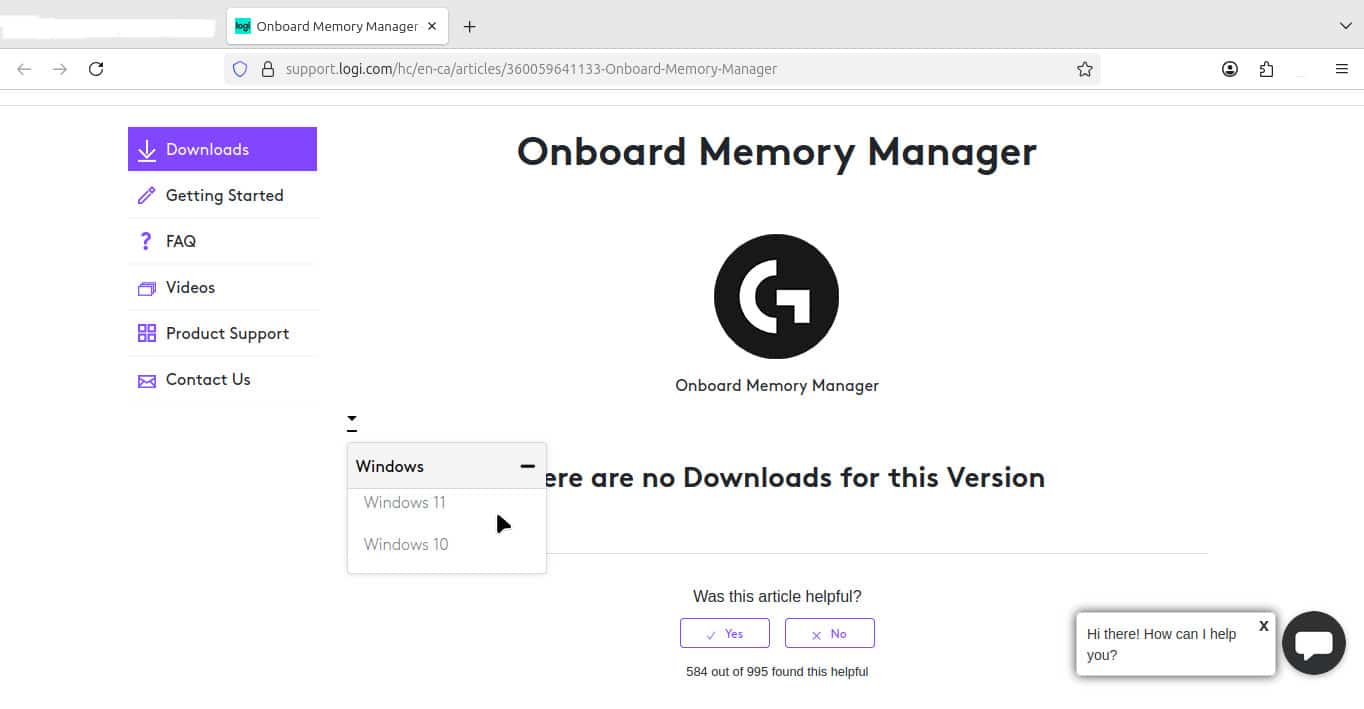Open the browser extensions icon
Screen dimensions: 1364x709
[x=1266, y=69]
